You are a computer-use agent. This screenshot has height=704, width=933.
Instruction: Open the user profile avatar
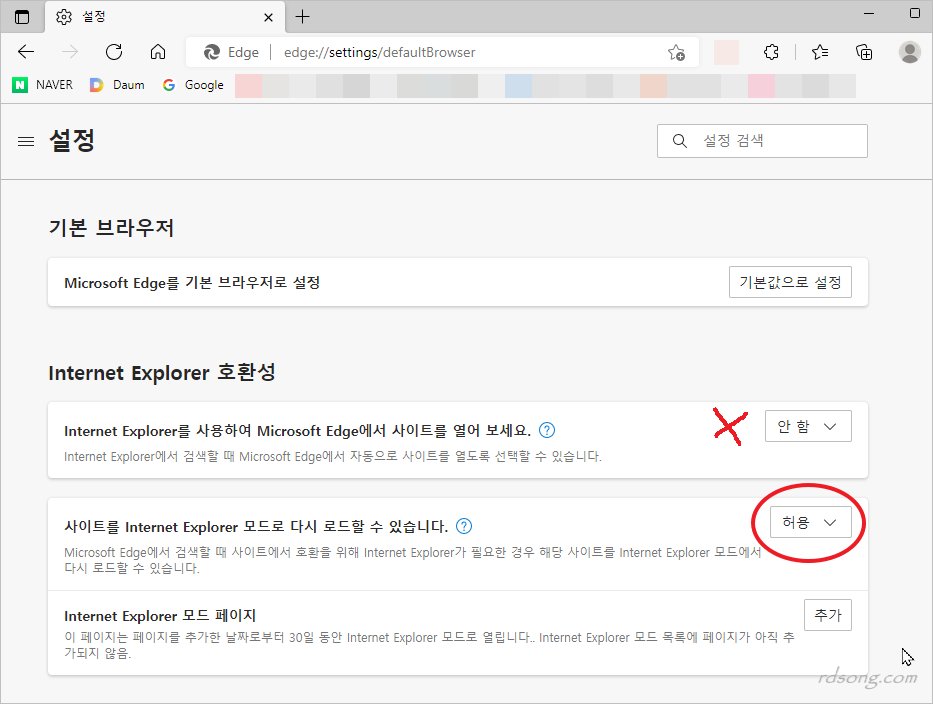point(909,52)
